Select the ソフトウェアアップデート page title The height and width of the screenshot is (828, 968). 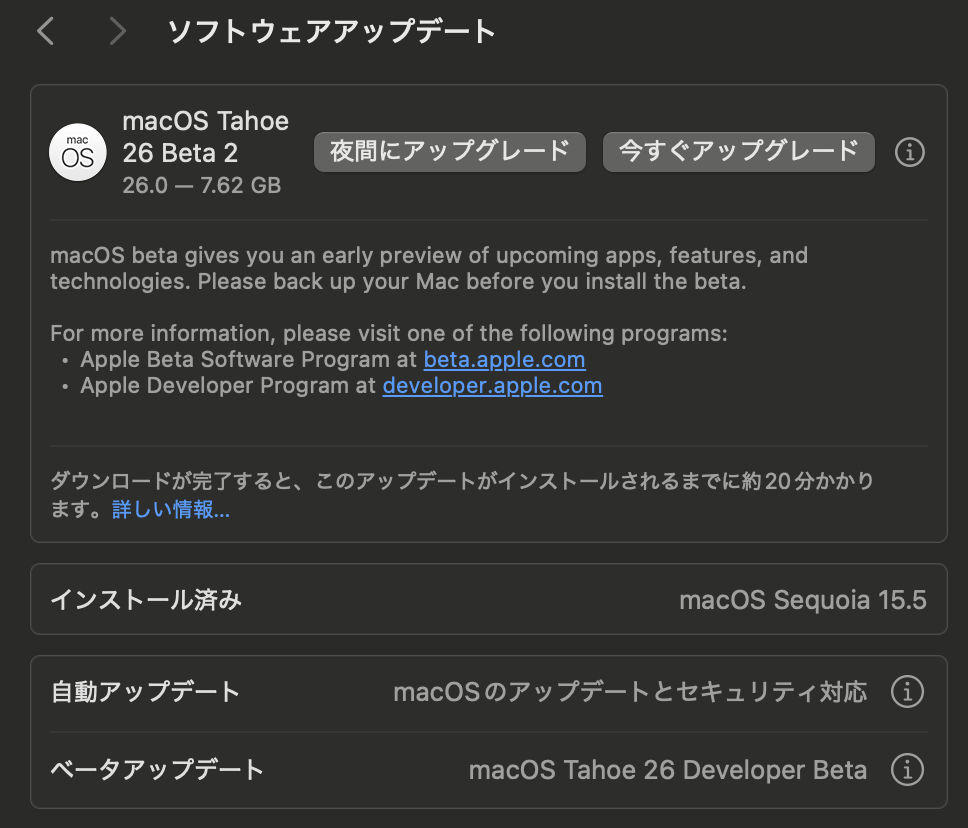point(332,31)
